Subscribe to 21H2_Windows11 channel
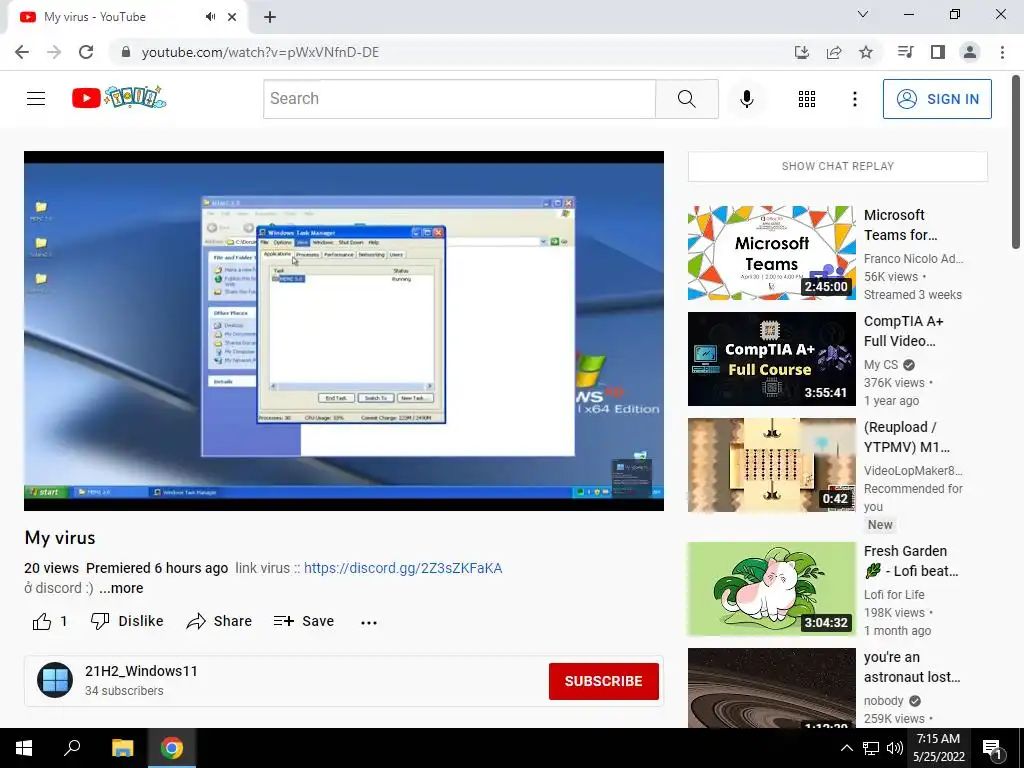Screen dimensions: 1024x768 pyautogui.click(x=603, y=681)
